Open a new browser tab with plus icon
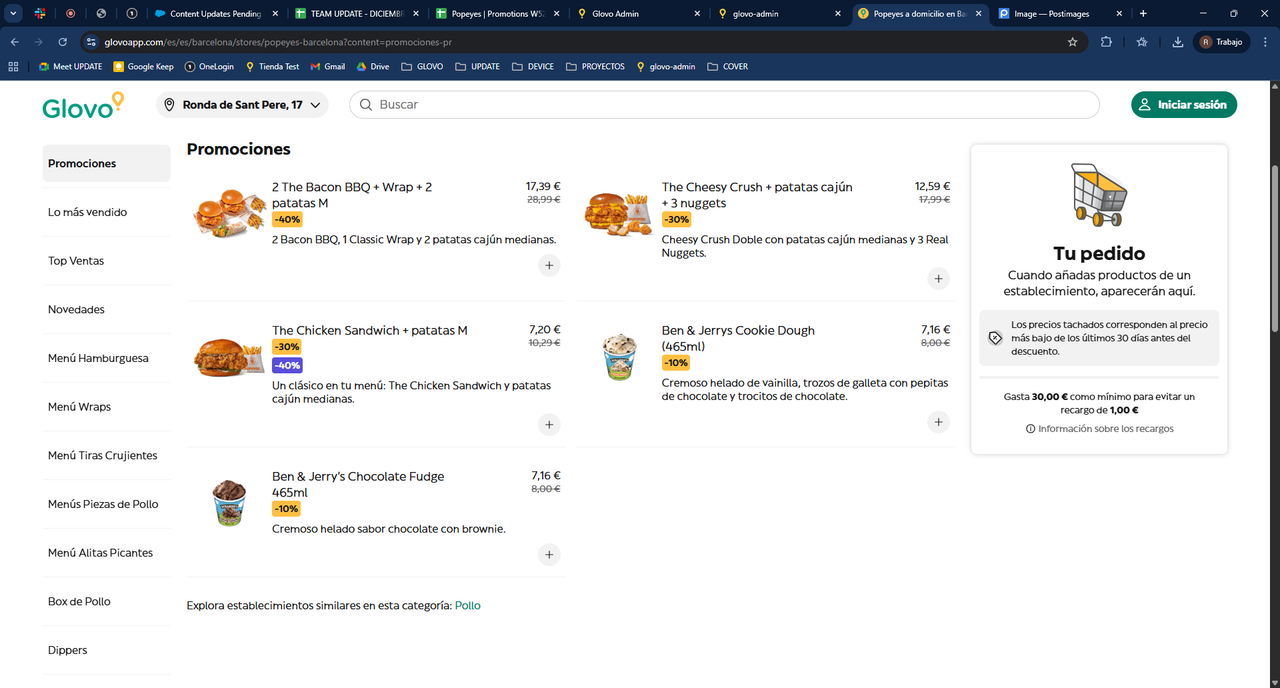Screen dimensions: 1280x688 click(x=1143, y=14)
